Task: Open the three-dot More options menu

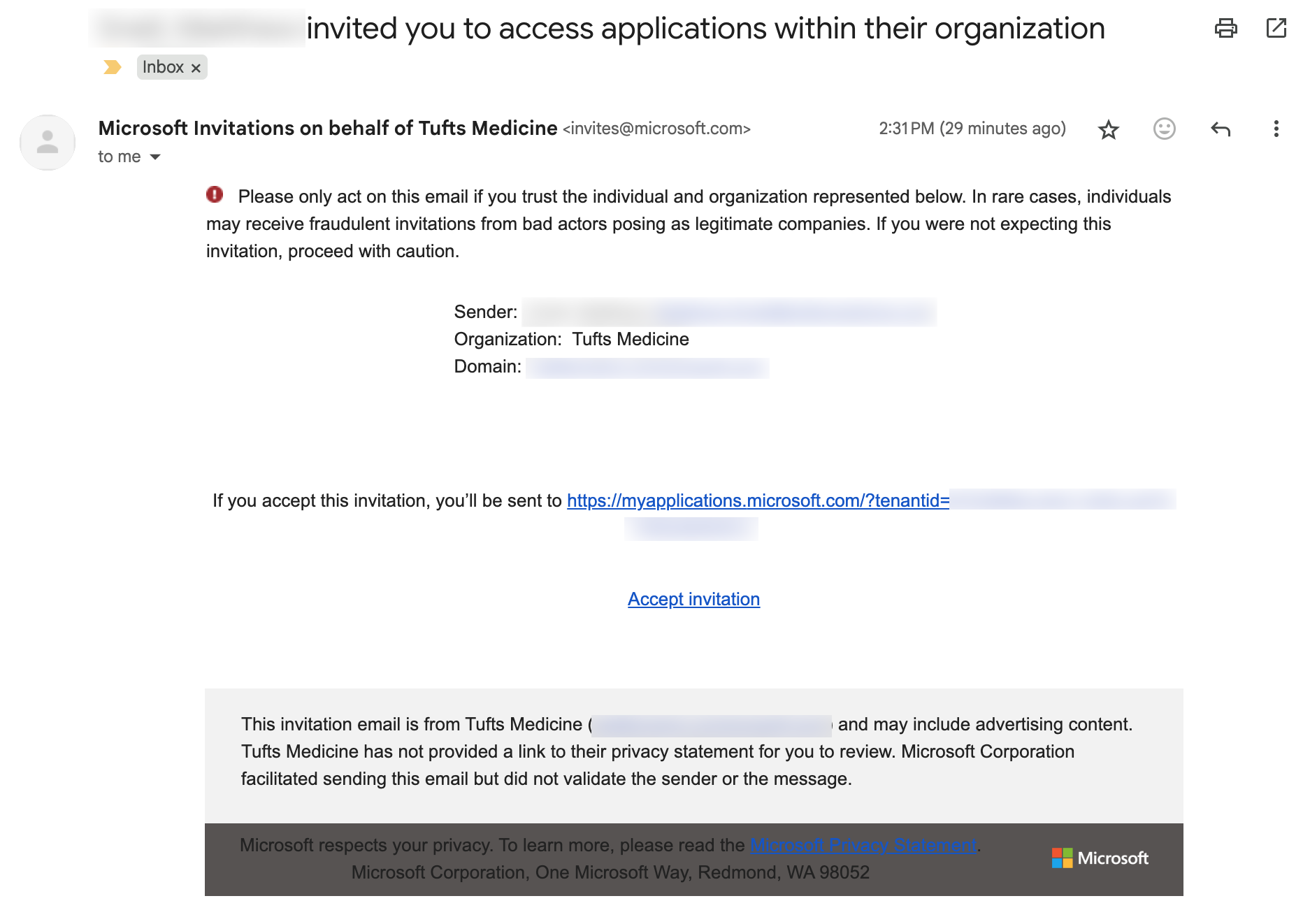Action: (1276, 129)
